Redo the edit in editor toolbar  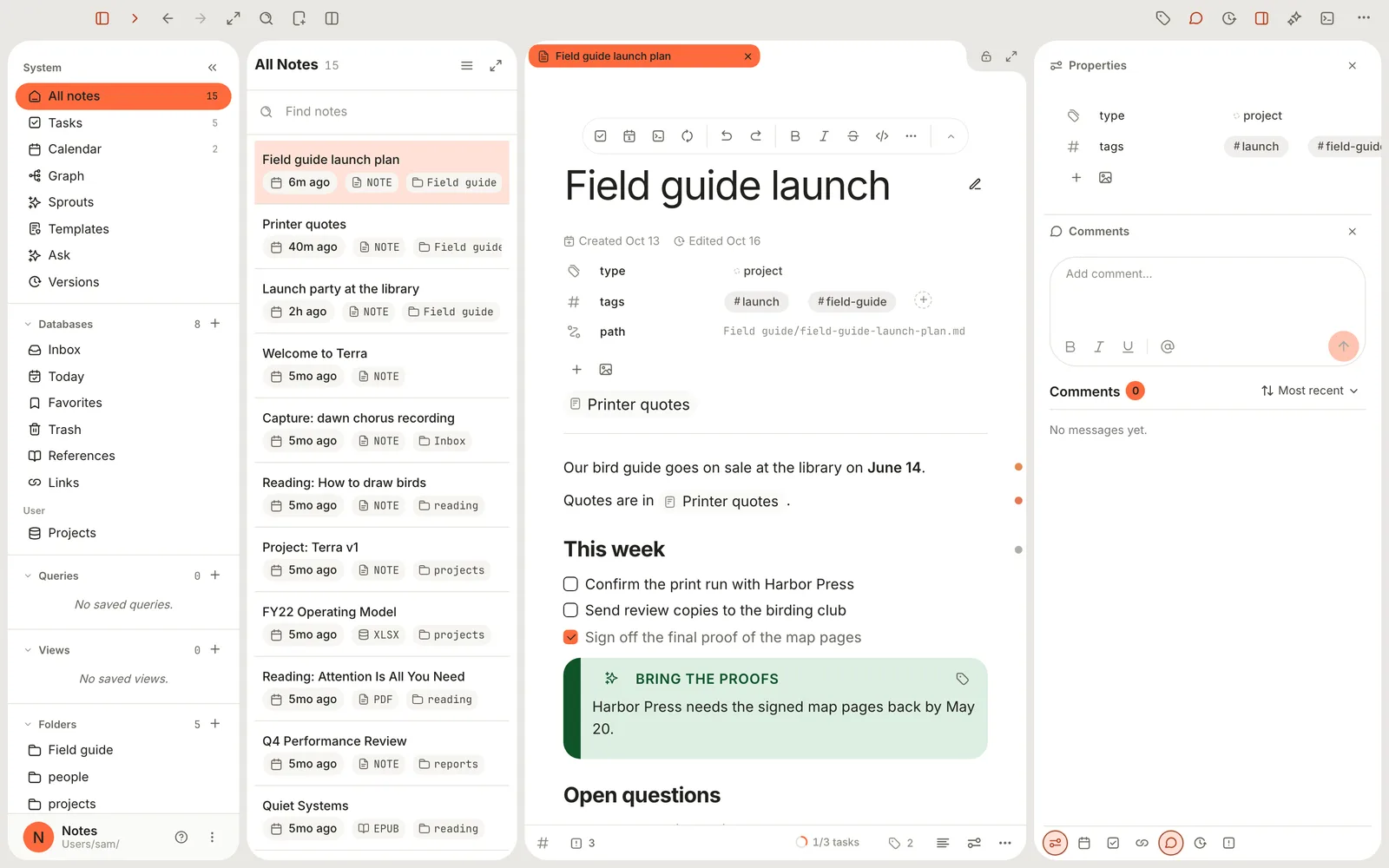pos(756,136)
